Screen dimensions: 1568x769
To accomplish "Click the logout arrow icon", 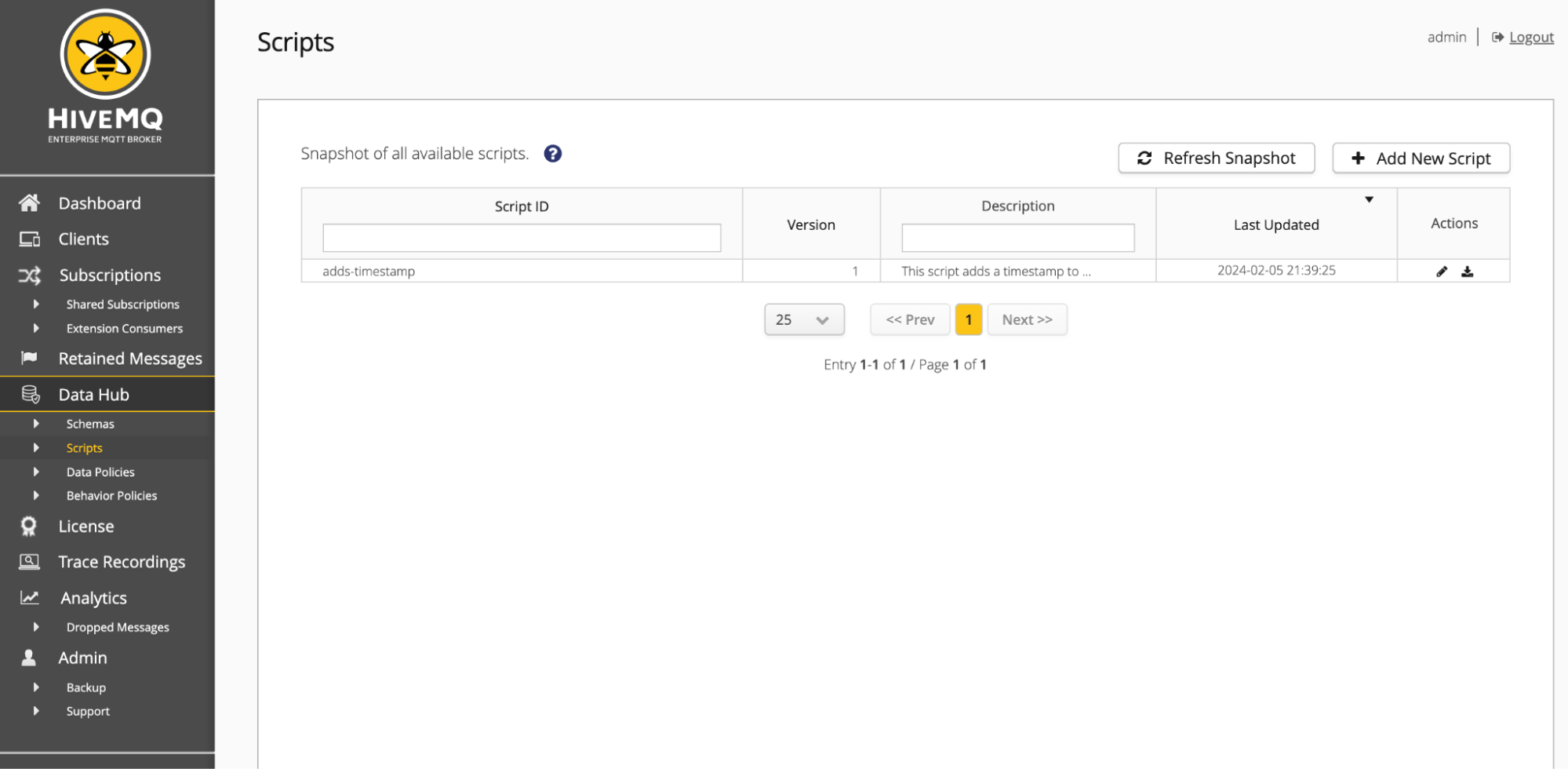I will click(1497, 37).
